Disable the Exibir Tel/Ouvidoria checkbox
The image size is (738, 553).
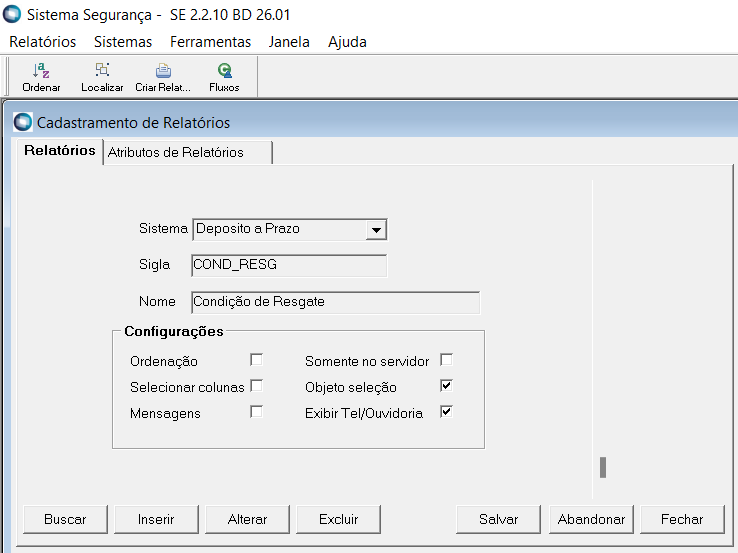(447, 411)
